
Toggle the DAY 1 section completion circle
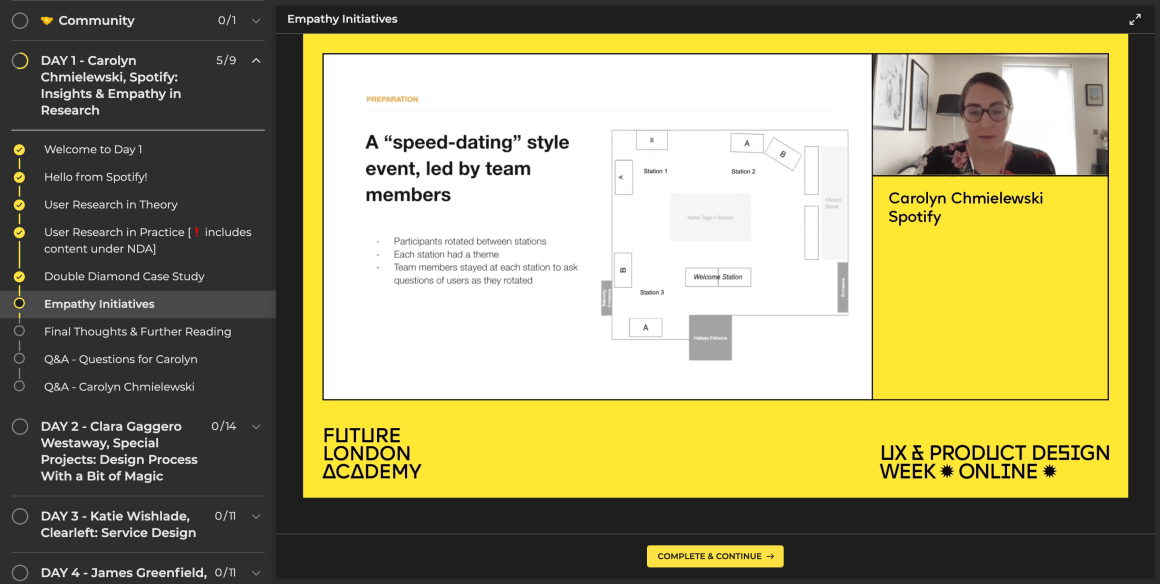pyautogui.click(x=20, y=61)
